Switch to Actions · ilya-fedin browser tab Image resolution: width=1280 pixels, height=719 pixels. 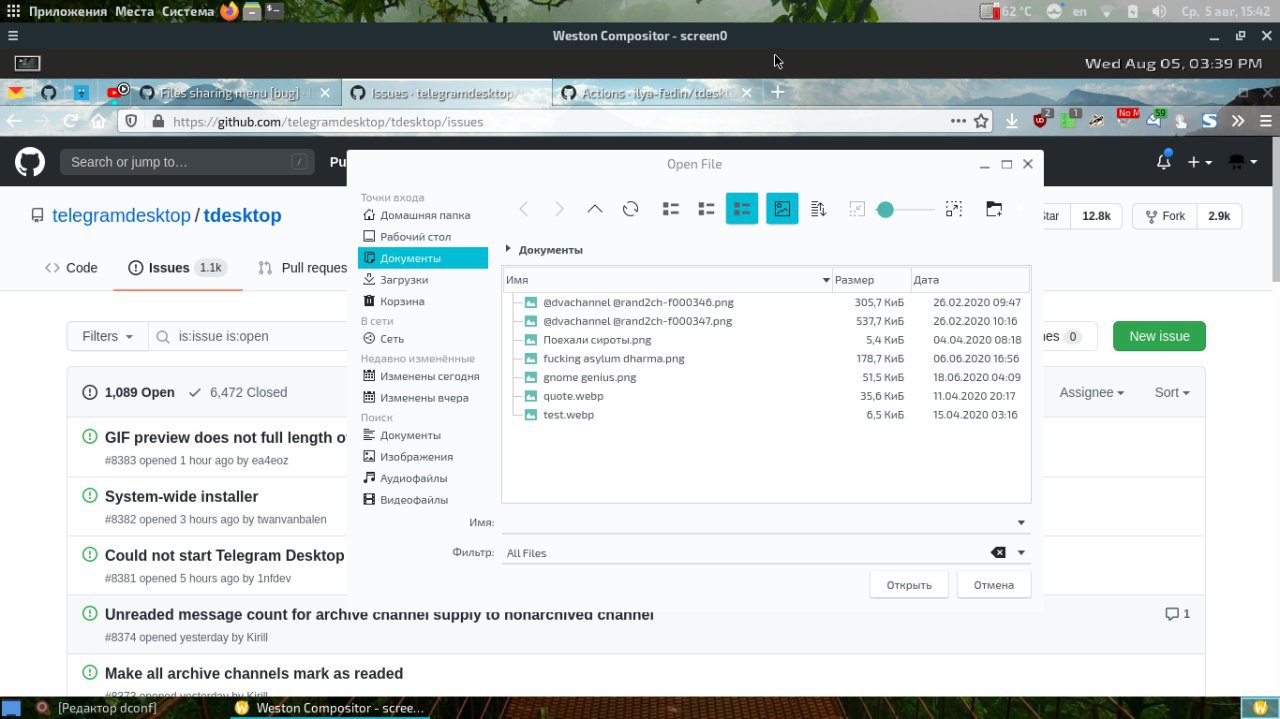(655, 93)
